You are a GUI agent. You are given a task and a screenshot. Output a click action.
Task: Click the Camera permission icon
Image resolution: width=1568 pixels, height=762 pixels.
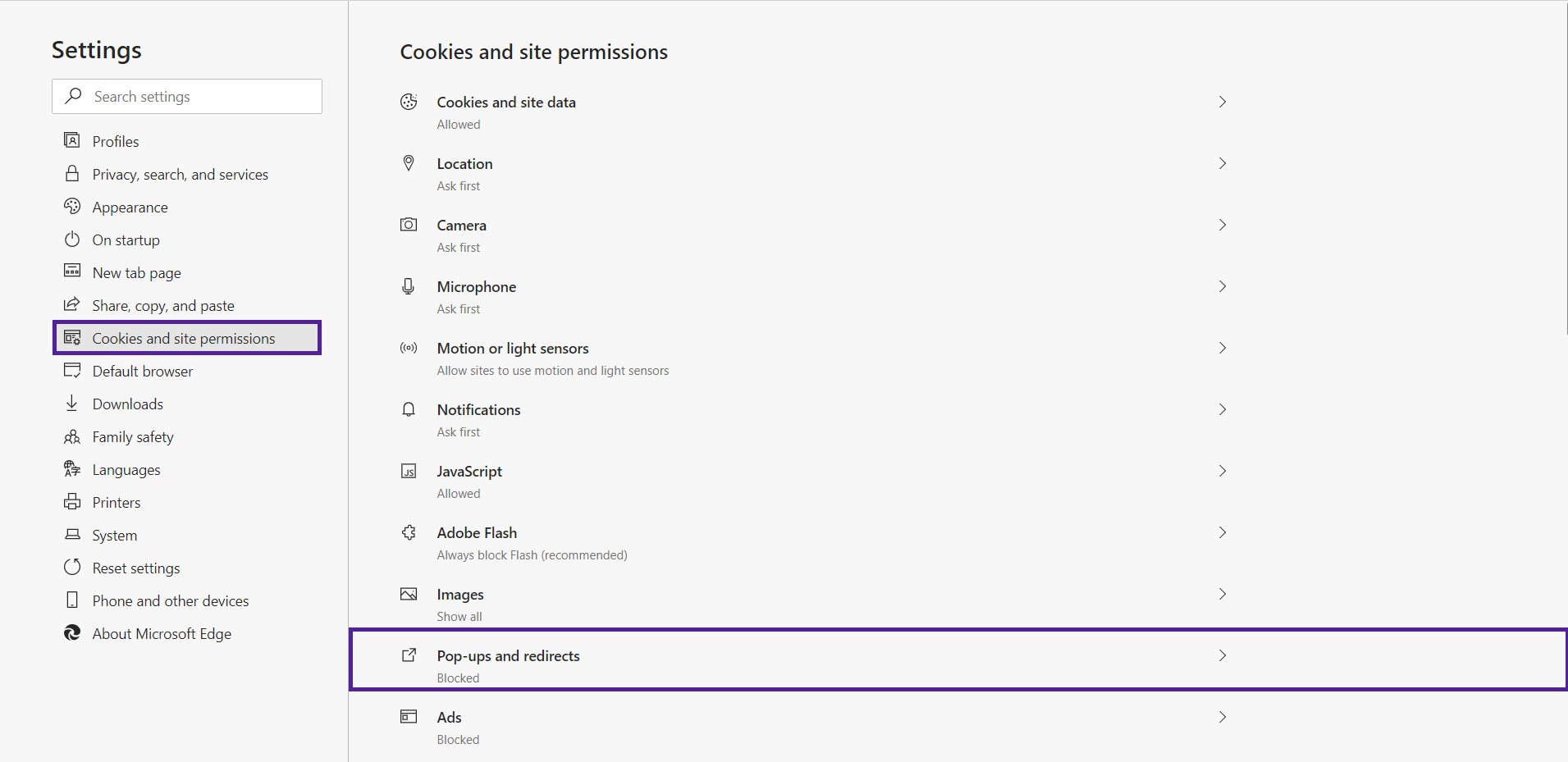click(409, 225)
